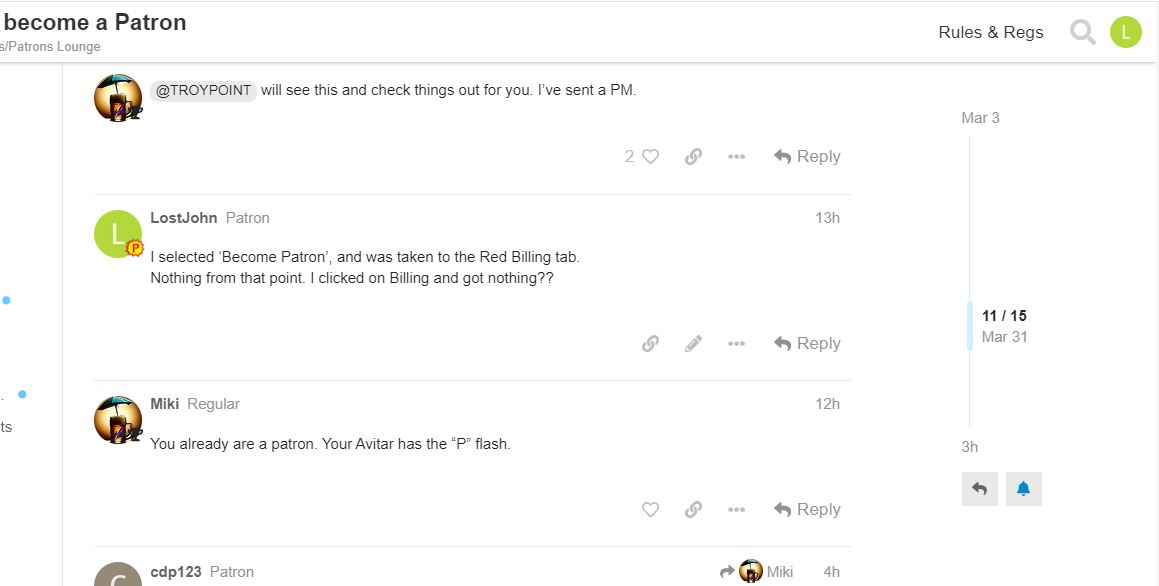Reply to LostJohn's post

click(807, 344)
